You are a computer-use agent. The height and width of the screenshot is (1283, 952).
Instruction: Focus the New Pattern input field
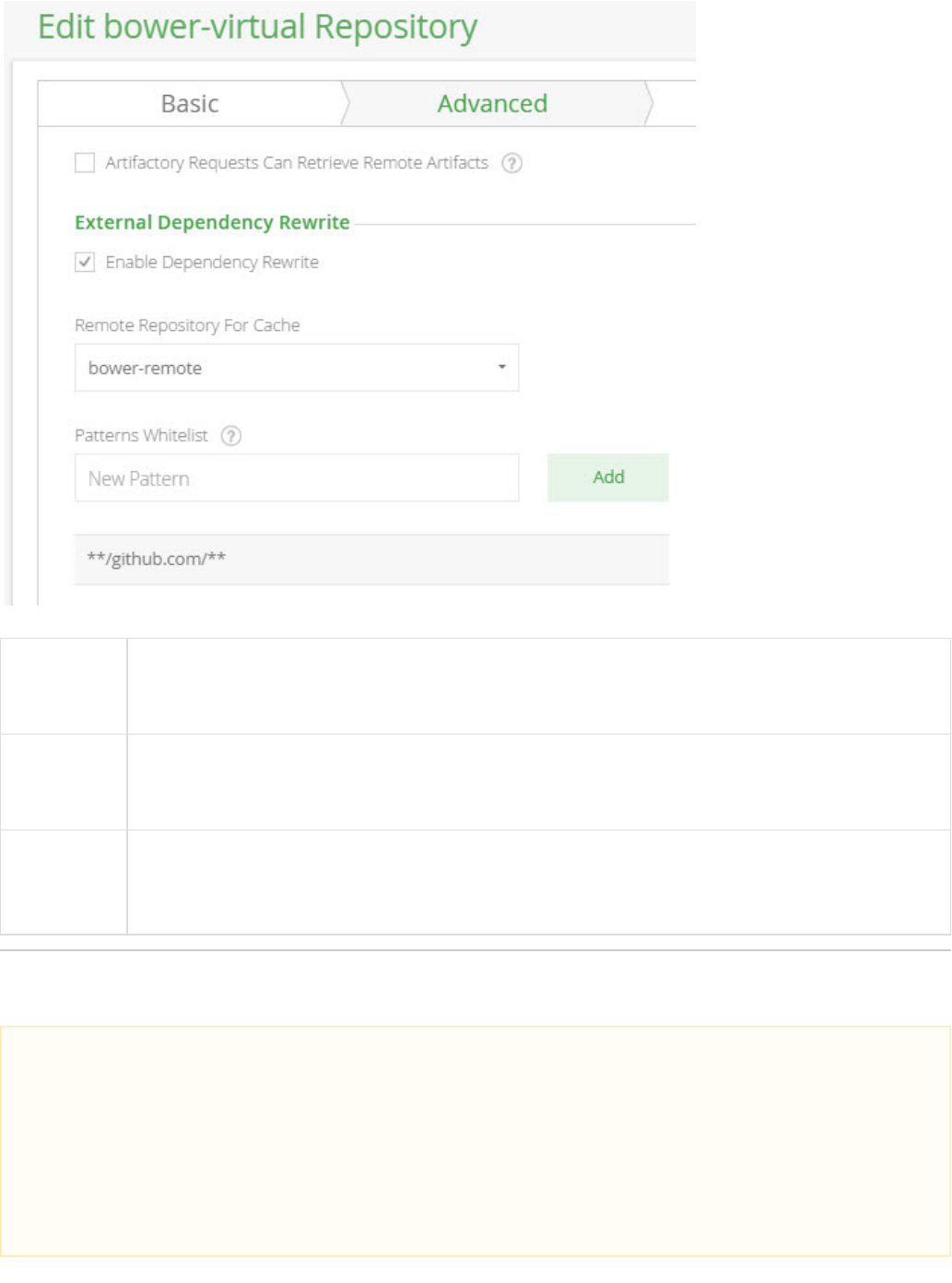(x=296, y=478)
